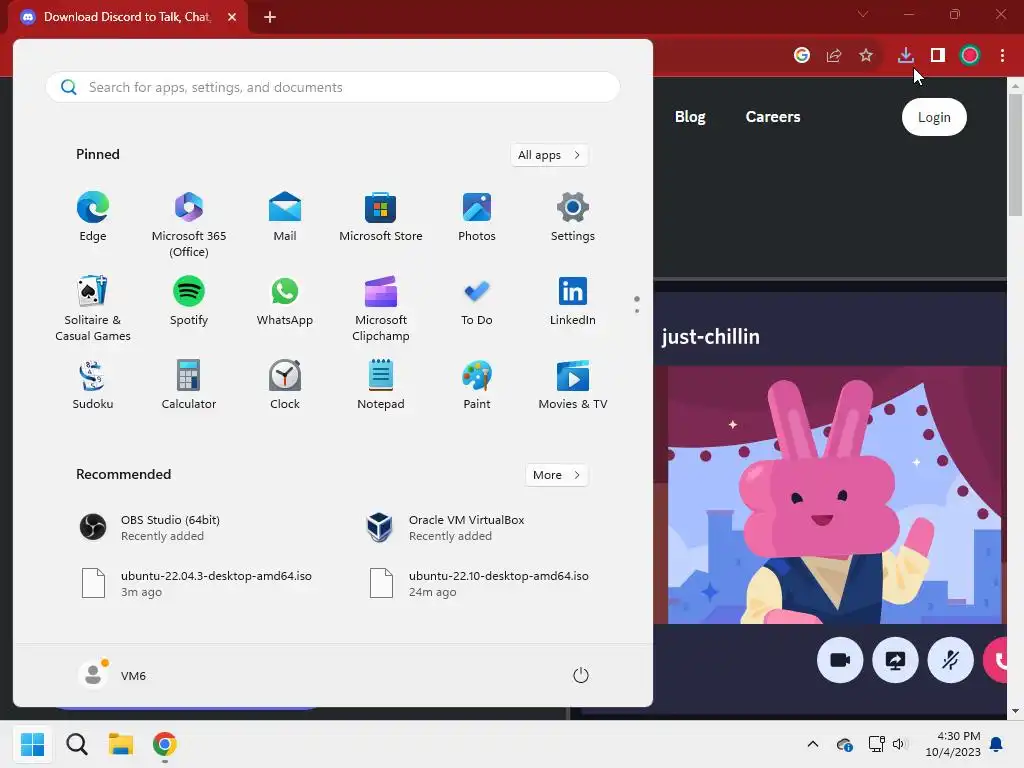Close the Download Discord tab

point(232,17)
